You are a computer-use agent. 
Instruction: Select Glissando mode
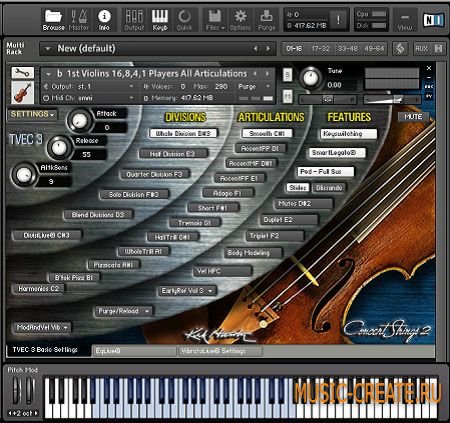329,188
